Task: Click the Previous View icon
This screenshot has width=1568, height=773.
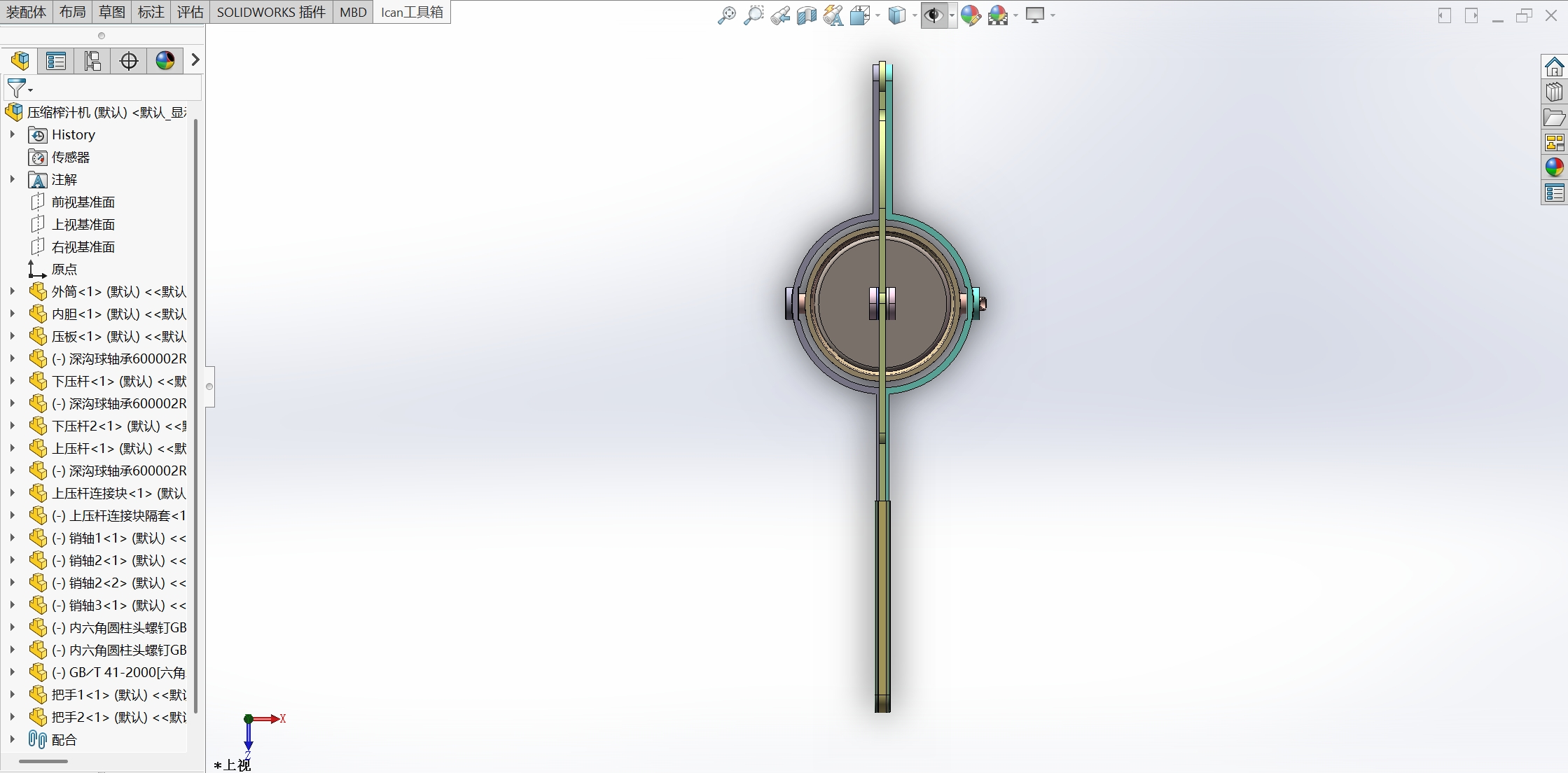Action: pos(779,15)
